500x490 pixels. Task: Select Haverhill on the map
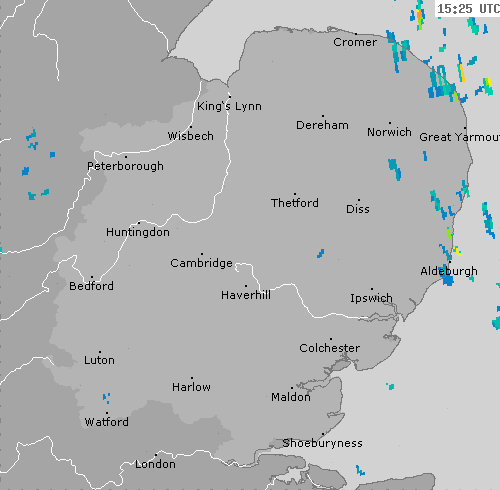[x=246, y=295]
